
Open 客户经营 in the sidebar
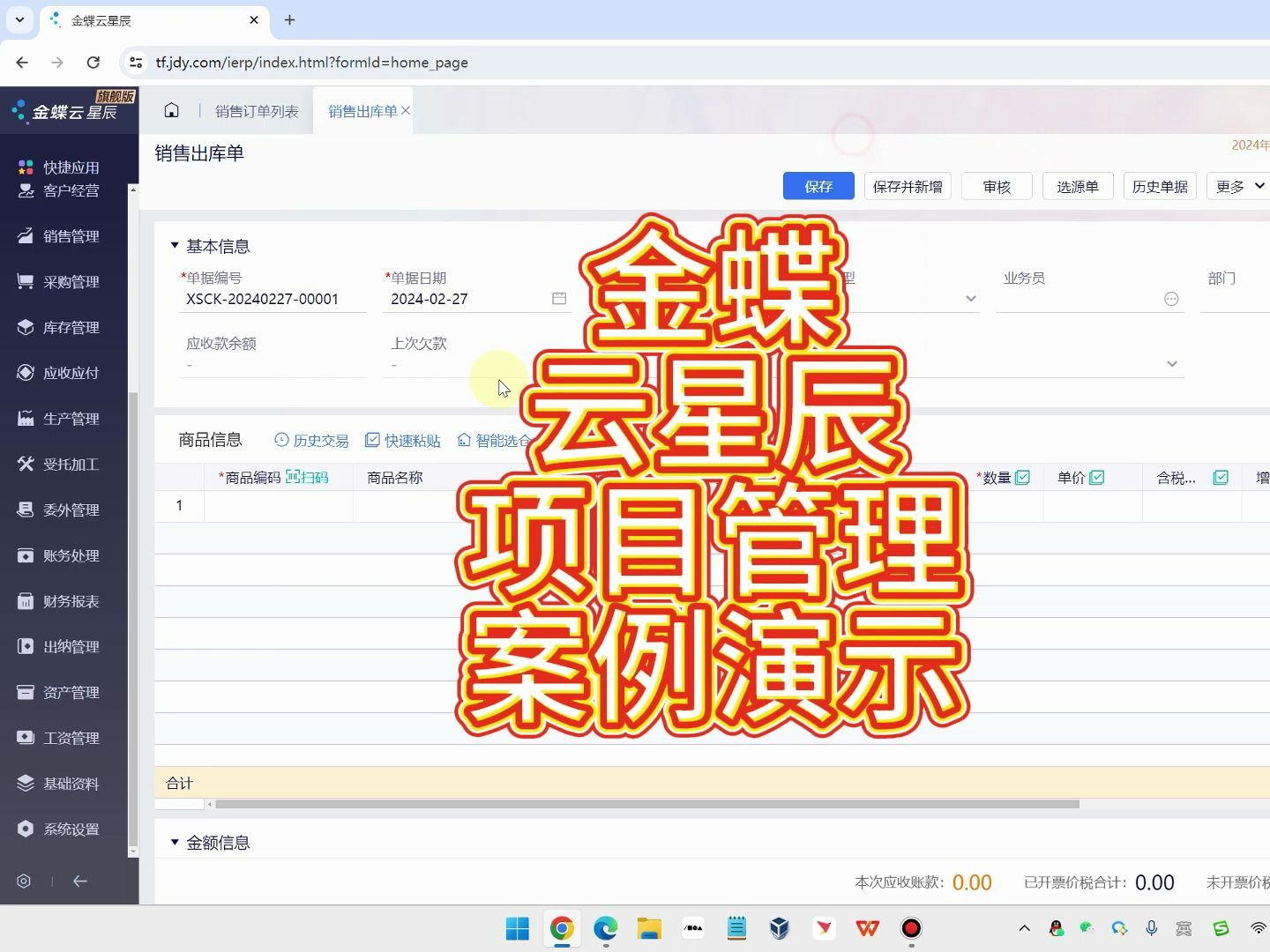(x=60, y=190)
